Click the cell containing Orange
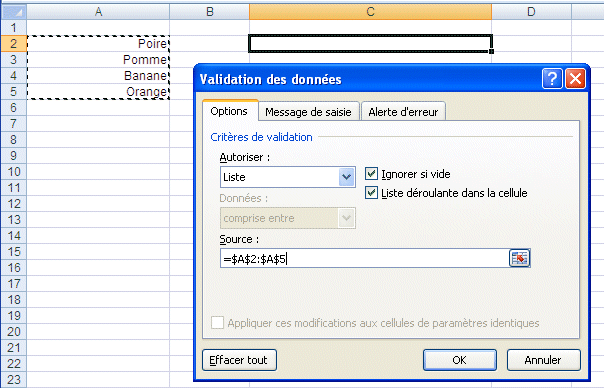The width and height of the screenshot is (604, 388). pyautogui.click(x=98, y=92)
